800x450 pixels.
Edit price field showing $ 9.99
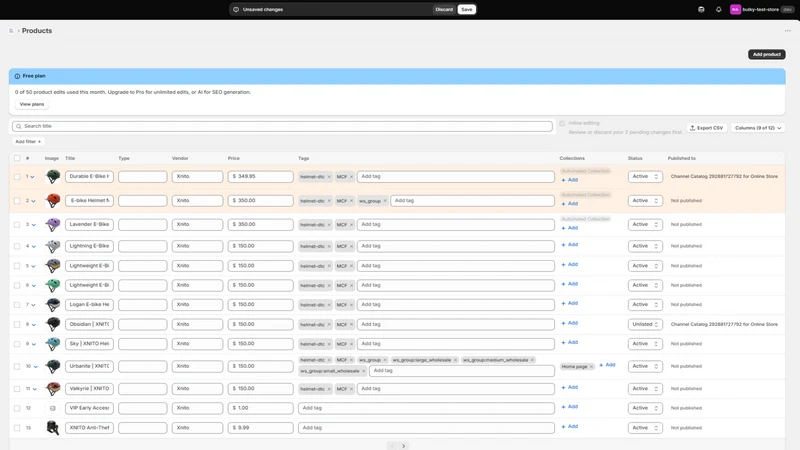click(x=261, y=428)
